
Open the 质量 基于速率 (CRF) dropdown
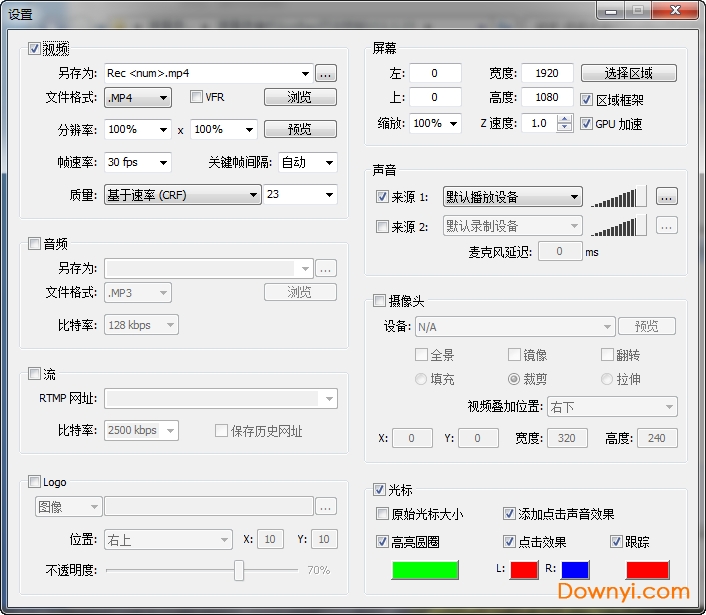[183, 195]
